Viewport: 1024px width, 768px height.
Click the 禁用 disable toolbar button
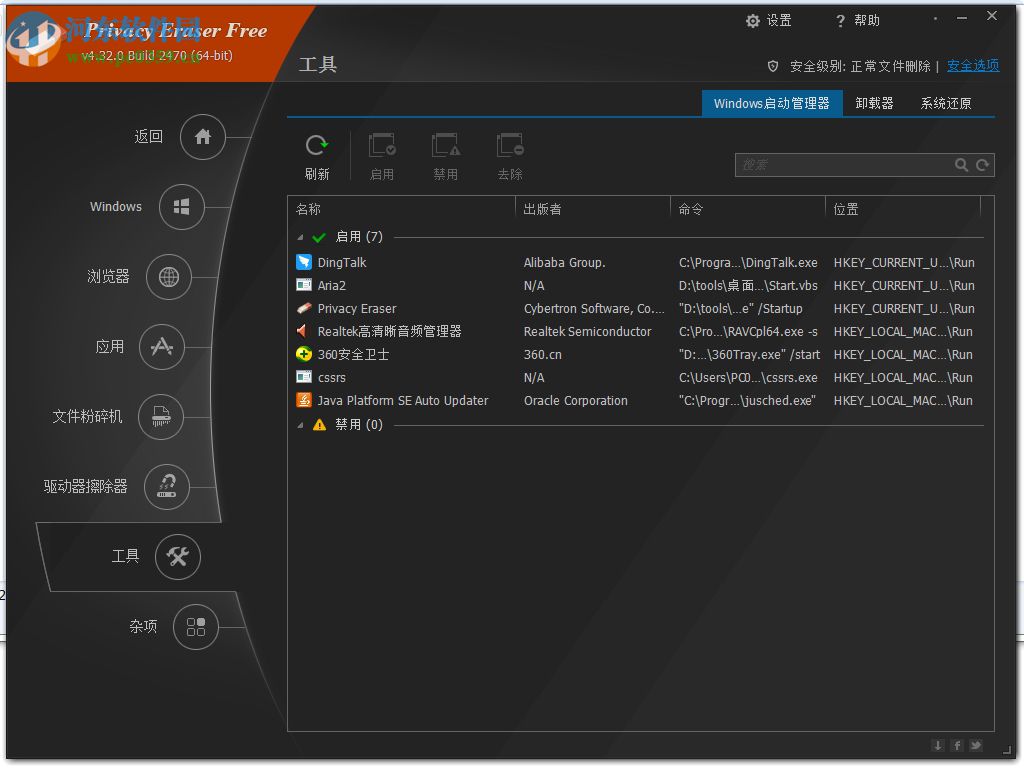tap(446, 155)
